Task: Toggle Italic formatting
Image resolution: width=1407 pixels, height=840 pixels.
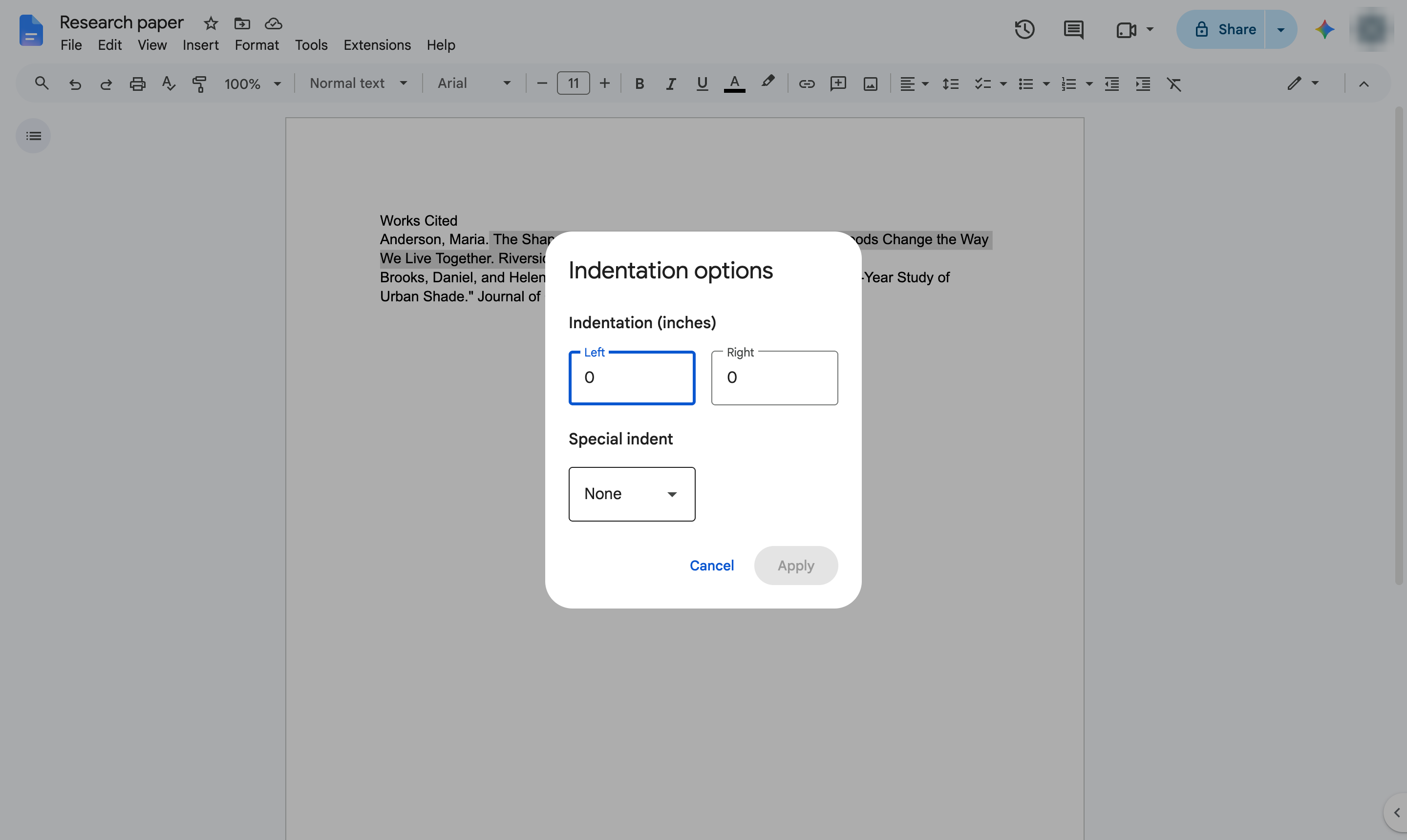Action: click(670, 84)
